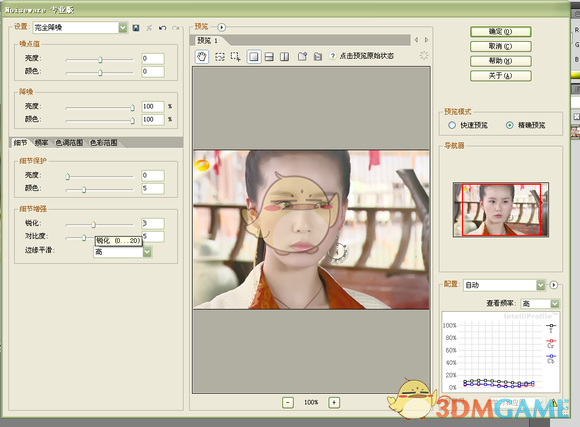This screenshot has width=580, height=427.
Task: Click the 点击预览原始状态 hint text
Action: point(367,56)
